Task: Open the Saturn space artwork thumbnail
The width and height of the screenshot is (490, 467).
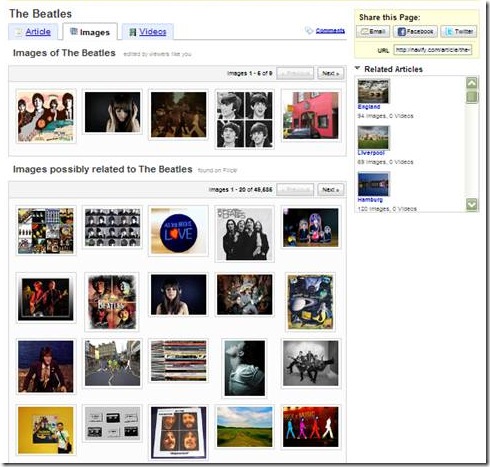Action: coord(310,302)
